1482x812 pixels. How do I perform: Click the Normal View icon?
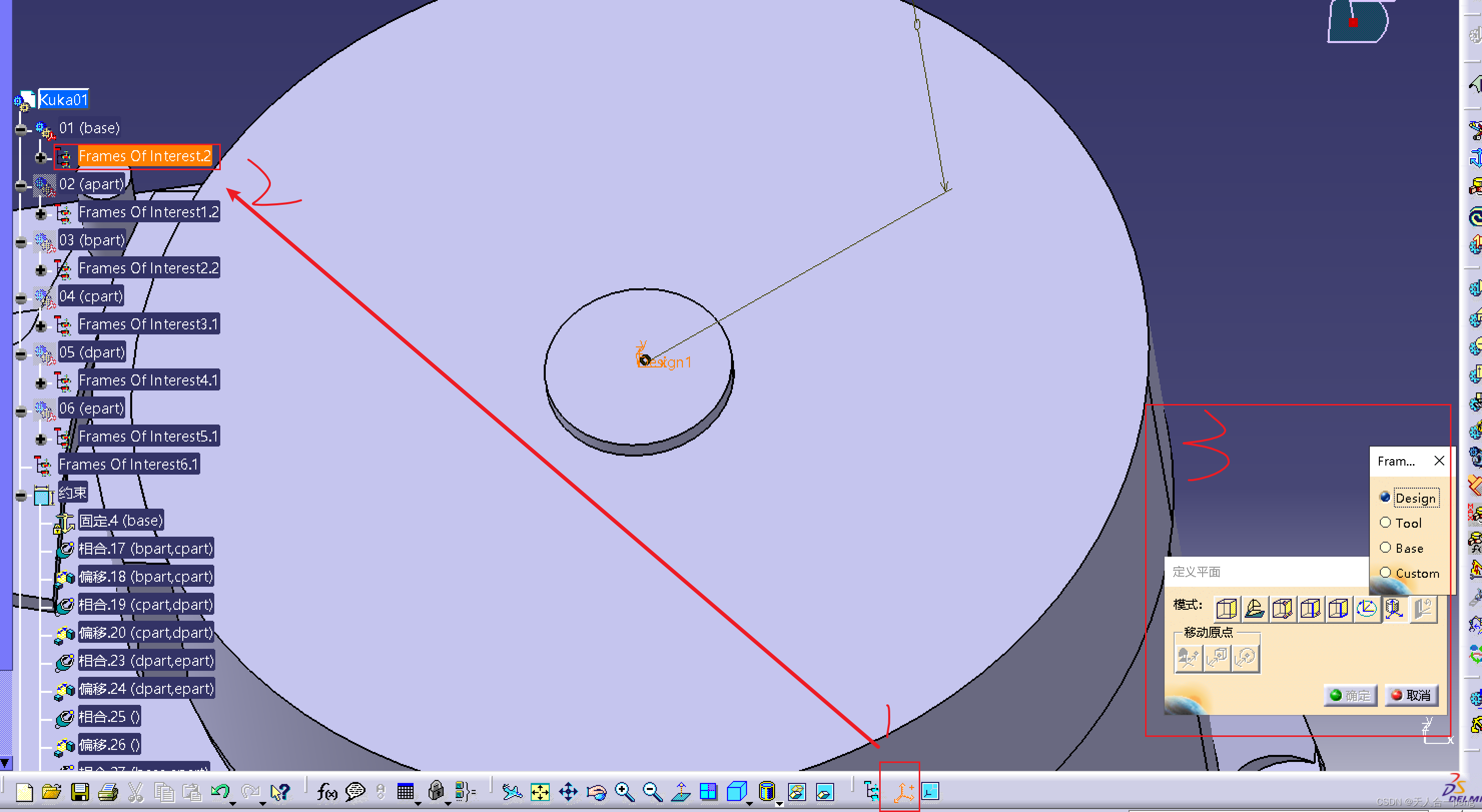(x=680, y=792)
